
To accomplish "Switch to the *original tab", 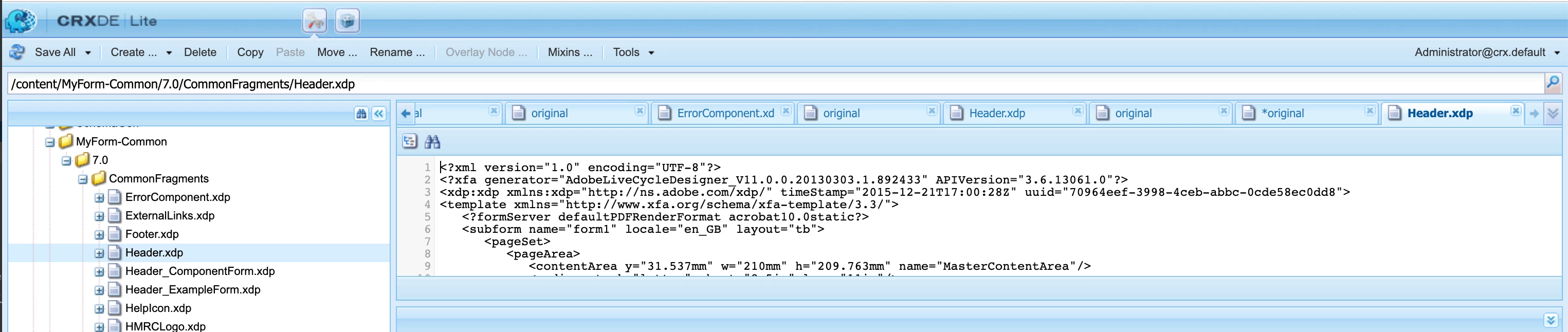I will (x=1307, y=113).
